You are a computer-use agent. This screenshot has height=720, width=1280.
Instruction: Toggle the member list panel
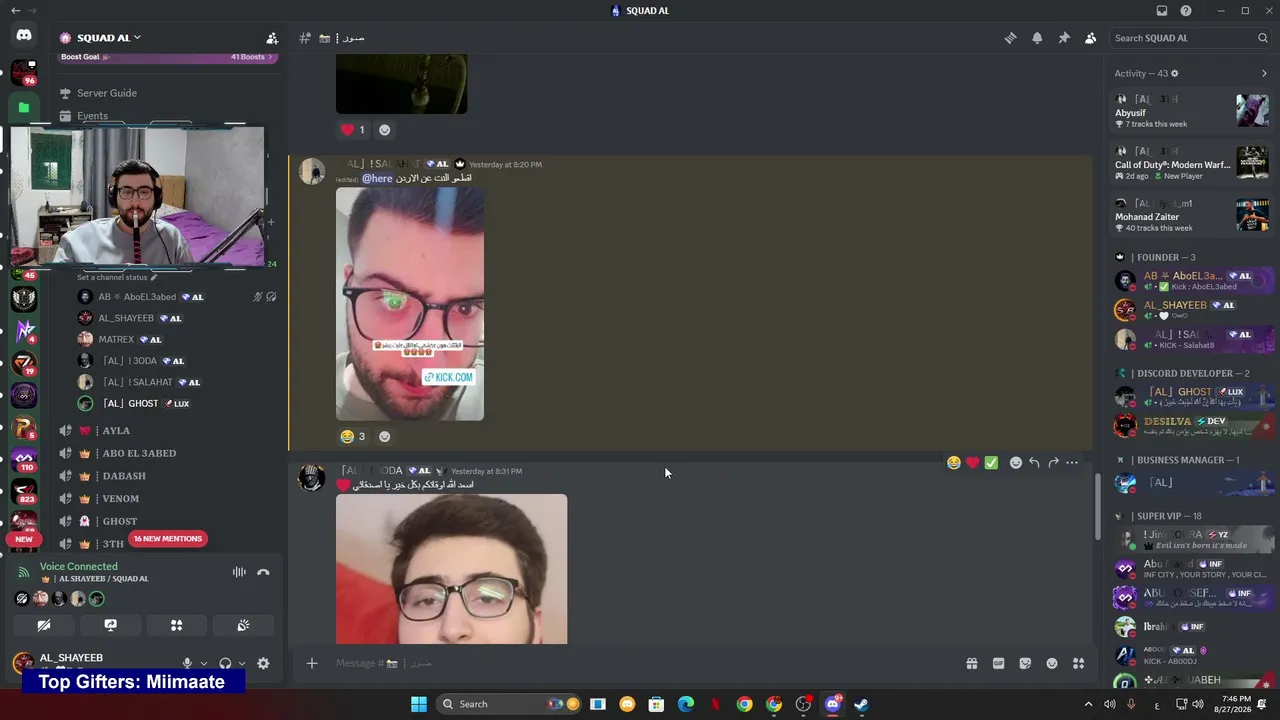coord(1091,38)
